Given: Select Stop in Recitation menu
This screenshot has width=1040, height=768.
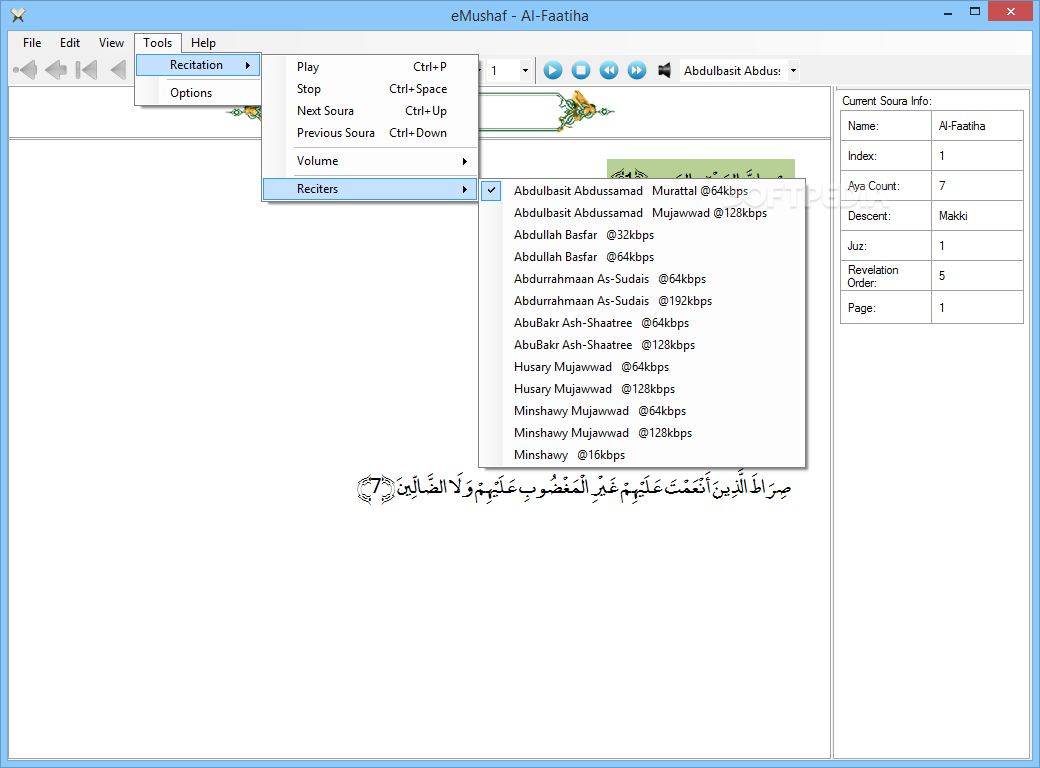Looking at the screenshot, I should tap(370, 89).
